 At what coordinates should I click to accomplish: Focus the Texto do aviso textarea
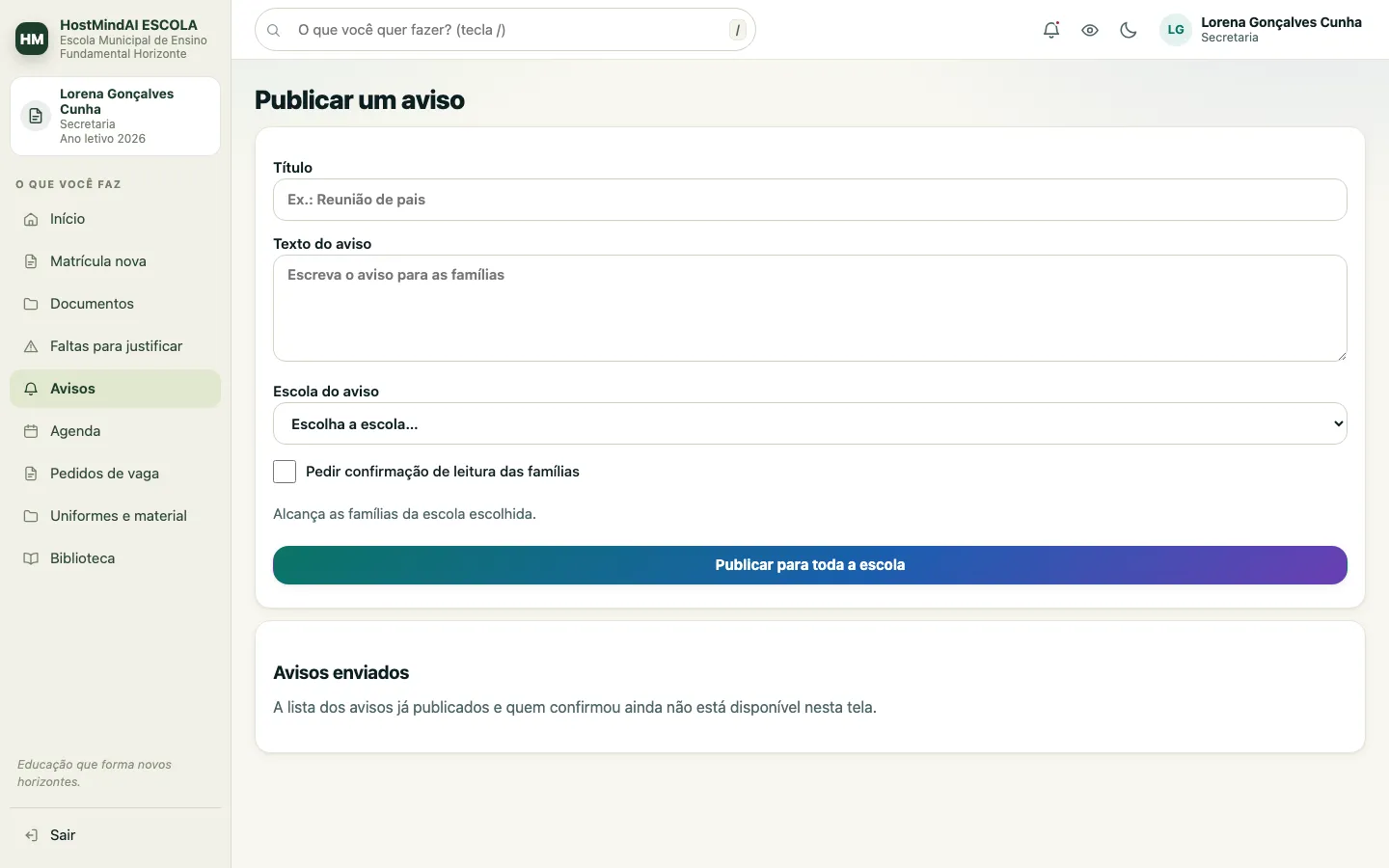[x=810, y=309]
